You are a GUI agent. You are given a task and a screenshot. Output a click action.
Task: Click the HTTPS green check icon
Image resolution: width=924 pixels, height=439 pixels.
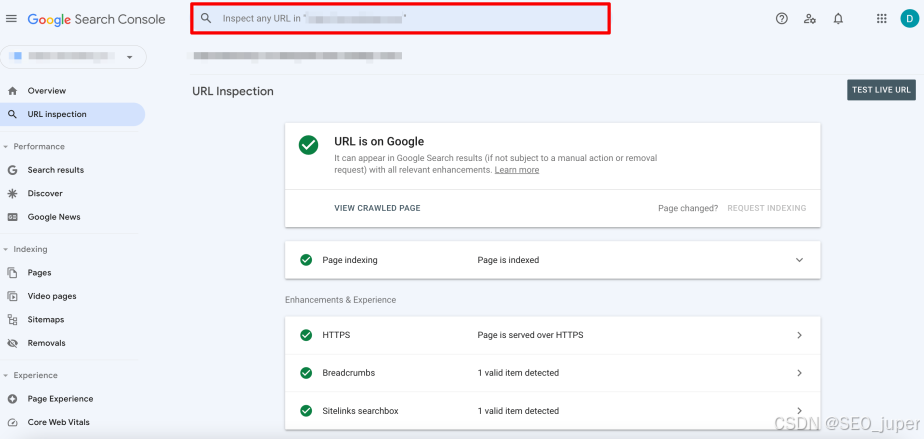pos(306,335)
